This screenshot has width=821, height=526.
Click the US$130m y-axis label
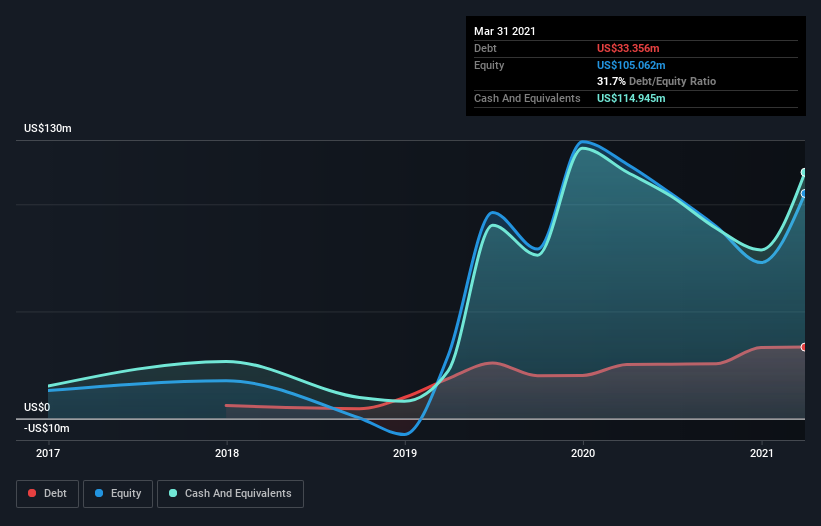(48, 128)
